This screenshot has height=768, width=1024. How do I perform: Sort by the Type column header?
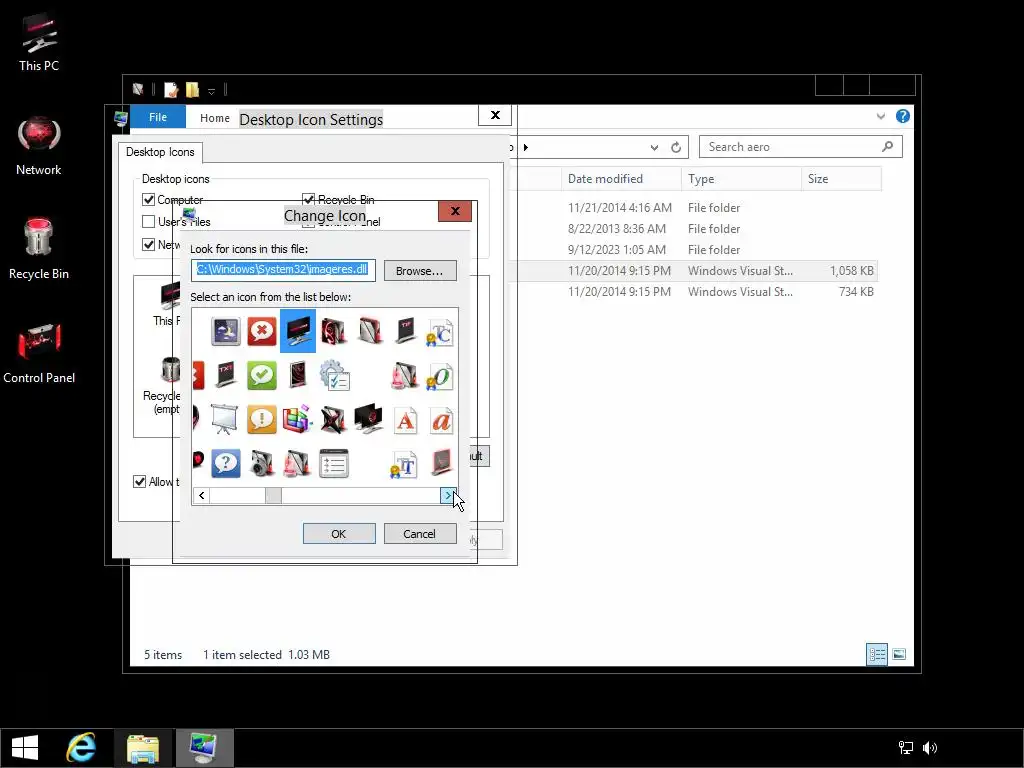(x=741, y=179)
